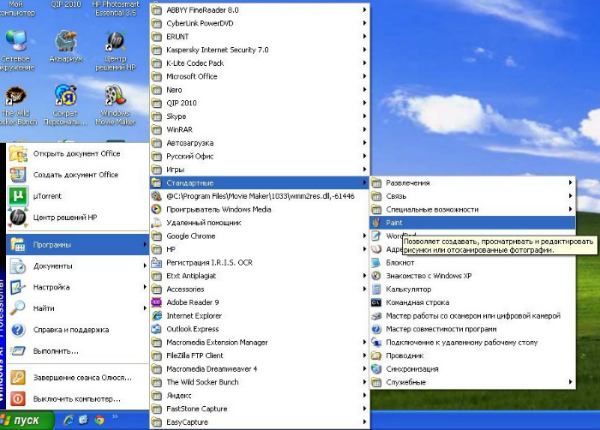
Task: Click the Синхронизация icon
Action: pos(377,369)
